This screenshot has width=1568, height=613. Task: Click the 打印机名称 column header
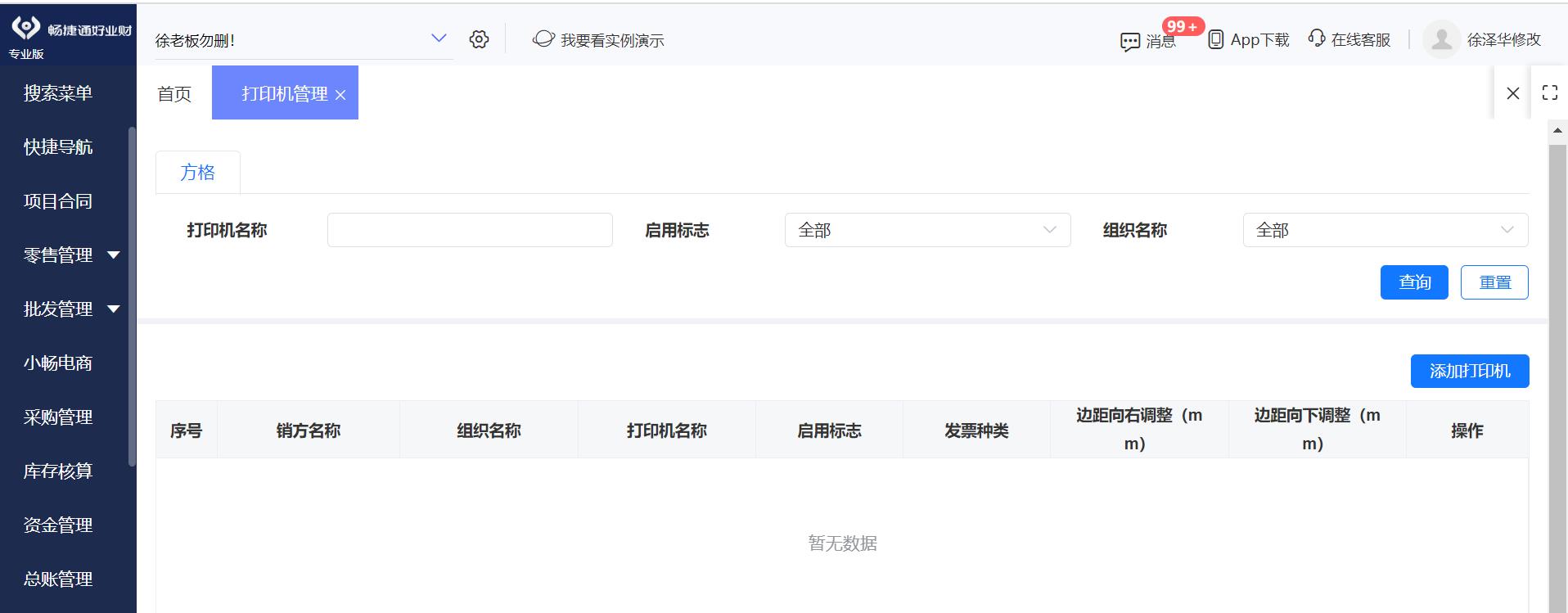(x=667, y=430)
